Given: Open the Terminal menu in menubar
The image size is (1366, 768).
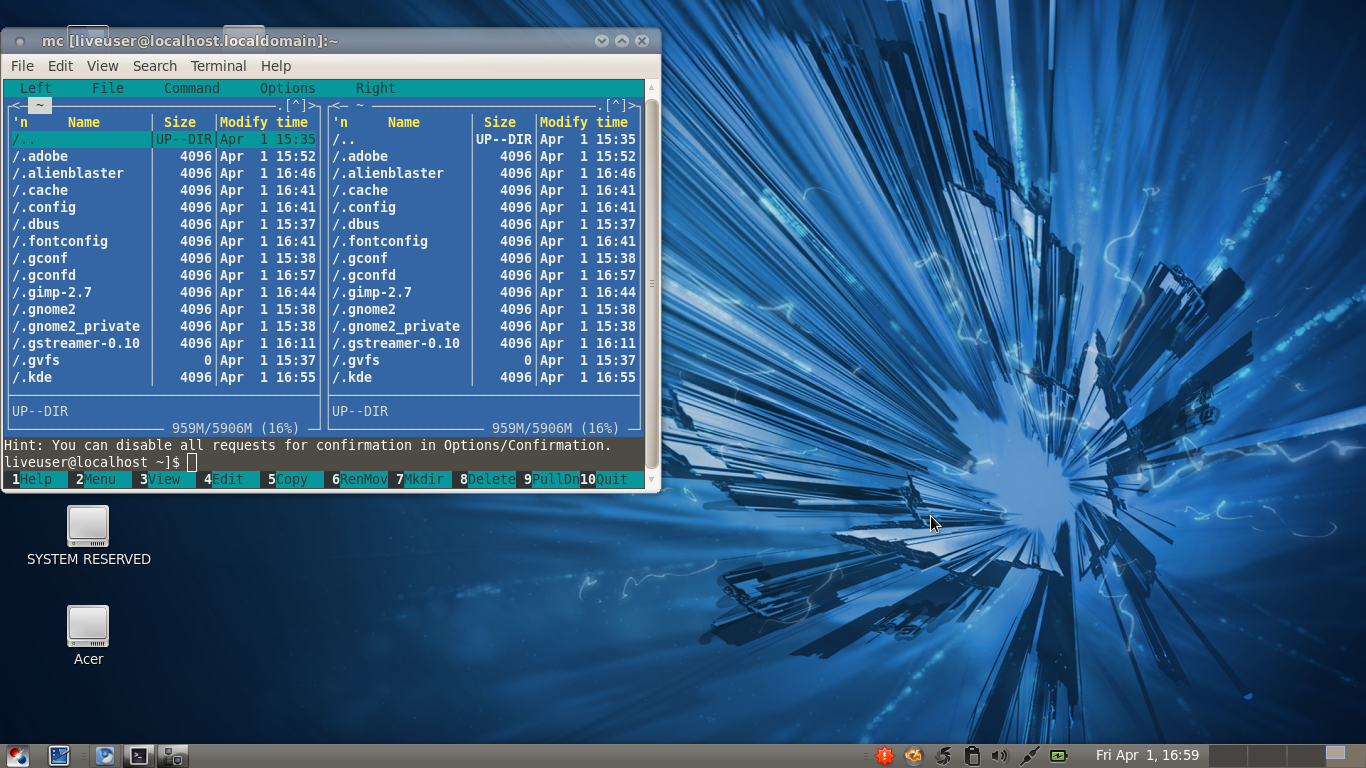Looking at the screenshot, I should point(218,66).
